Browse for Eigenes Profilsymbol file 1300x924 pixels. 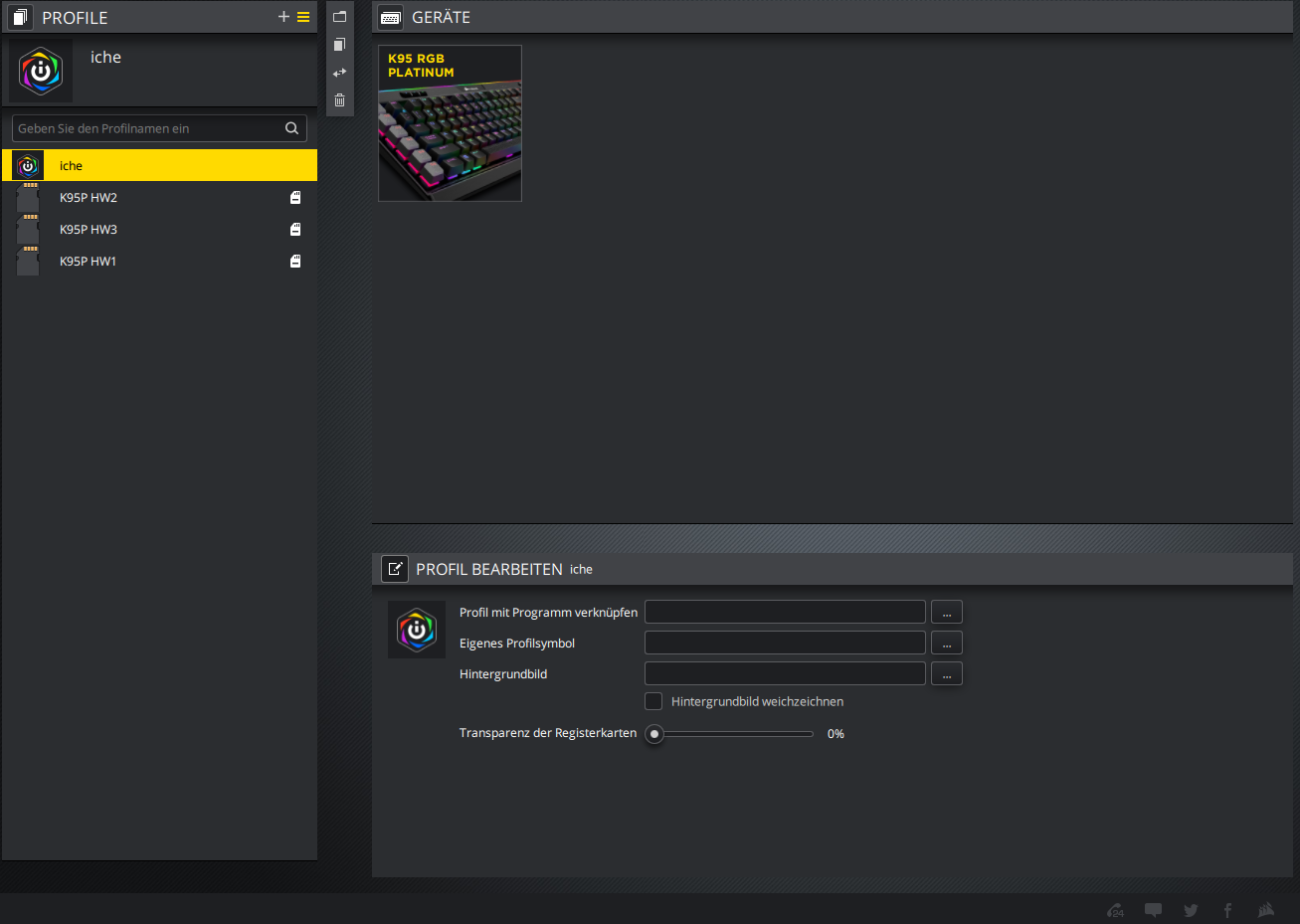[x=947, y=644]
